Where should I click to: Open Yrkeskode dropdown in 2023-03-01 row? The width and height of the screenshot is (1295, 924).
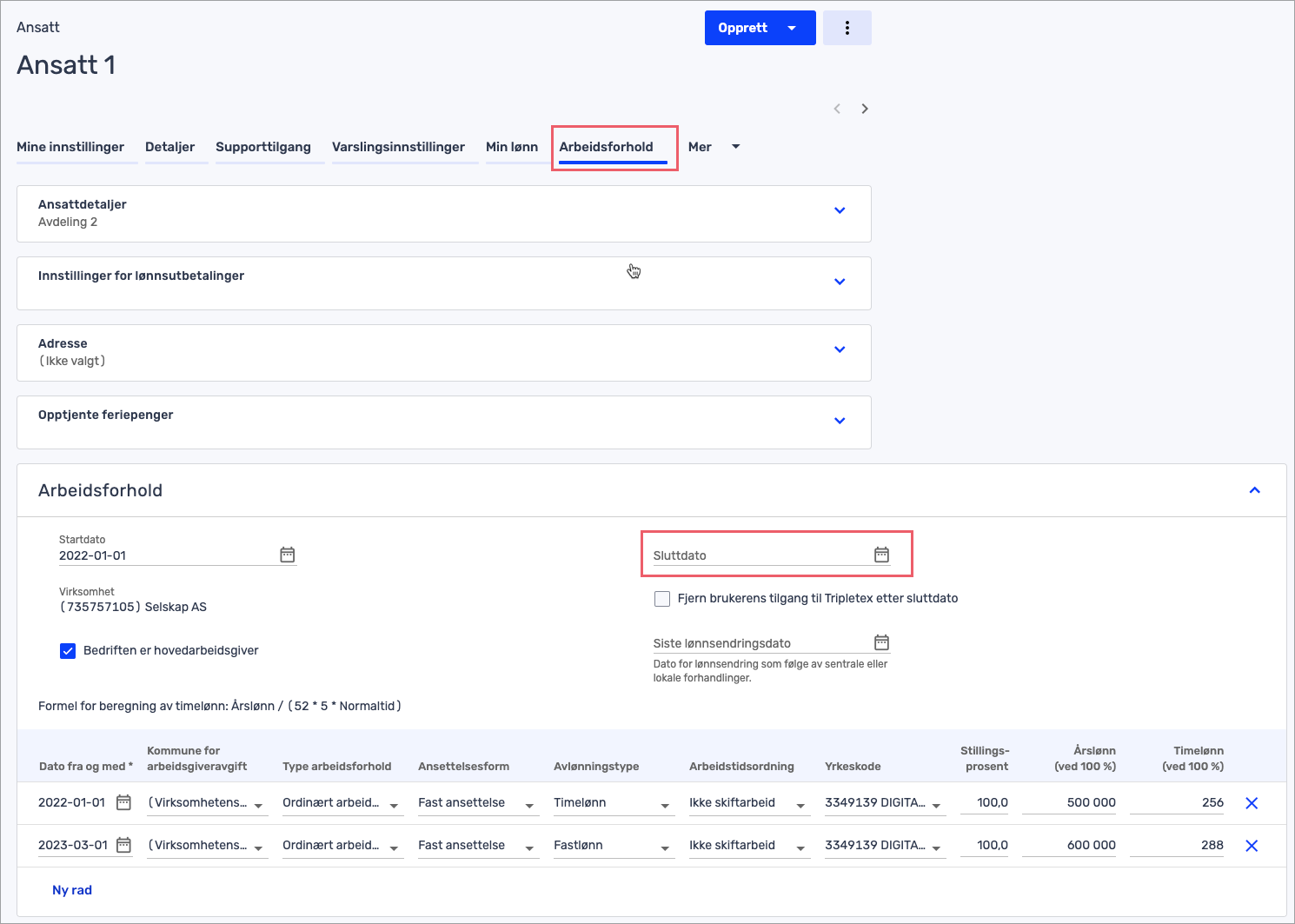point(884,846)
